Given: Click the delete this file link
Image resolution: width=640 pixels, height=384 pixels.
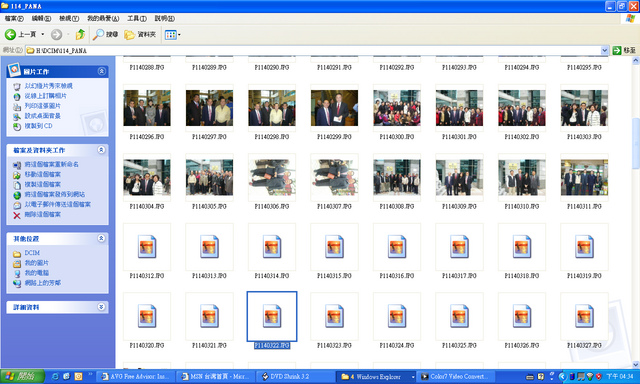Looking at the screenshot, I should (42, 215).
